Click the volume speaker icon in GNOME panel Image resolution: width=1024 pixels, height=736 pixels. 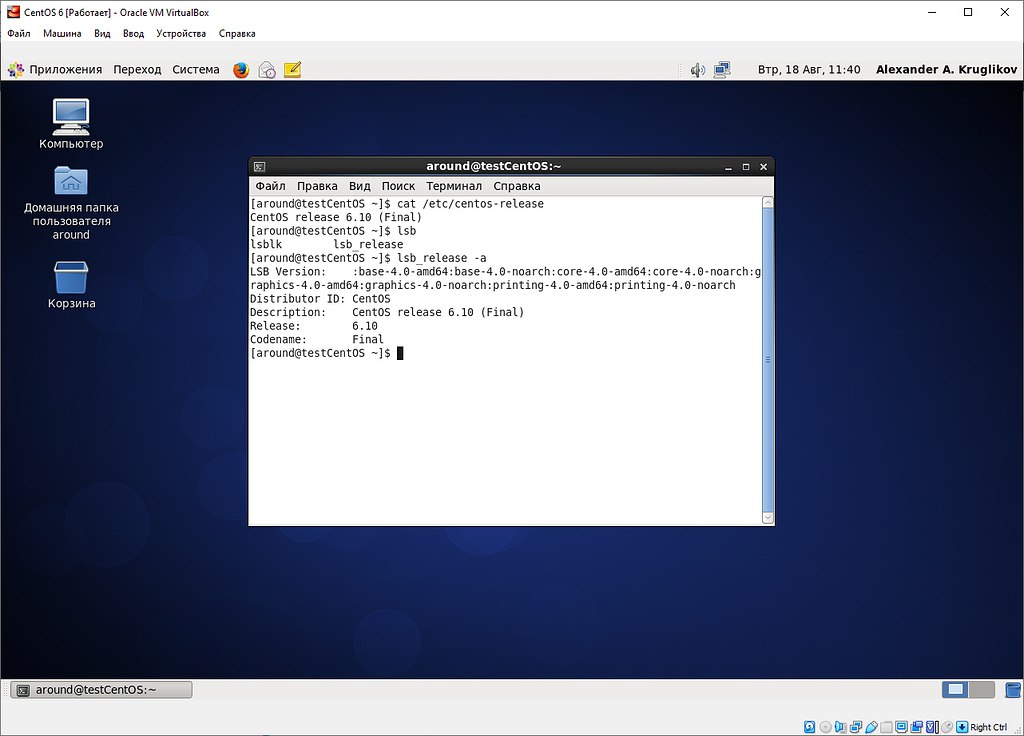click(697, 70)
